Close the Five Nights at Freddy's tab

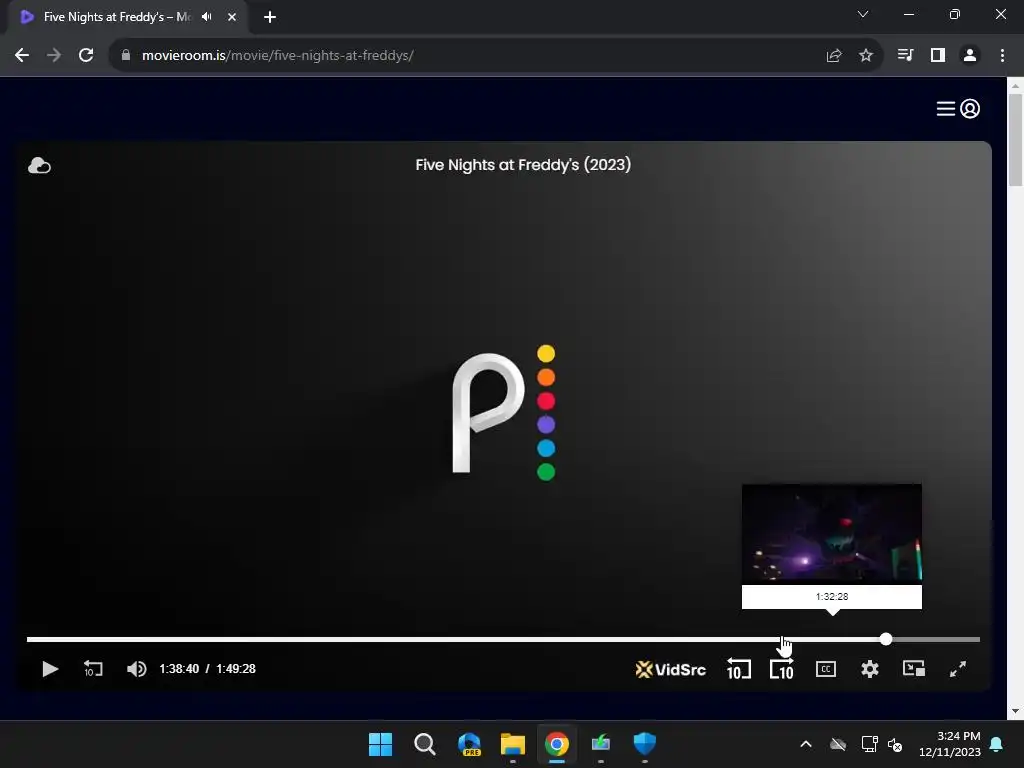[x=232, y=17]
